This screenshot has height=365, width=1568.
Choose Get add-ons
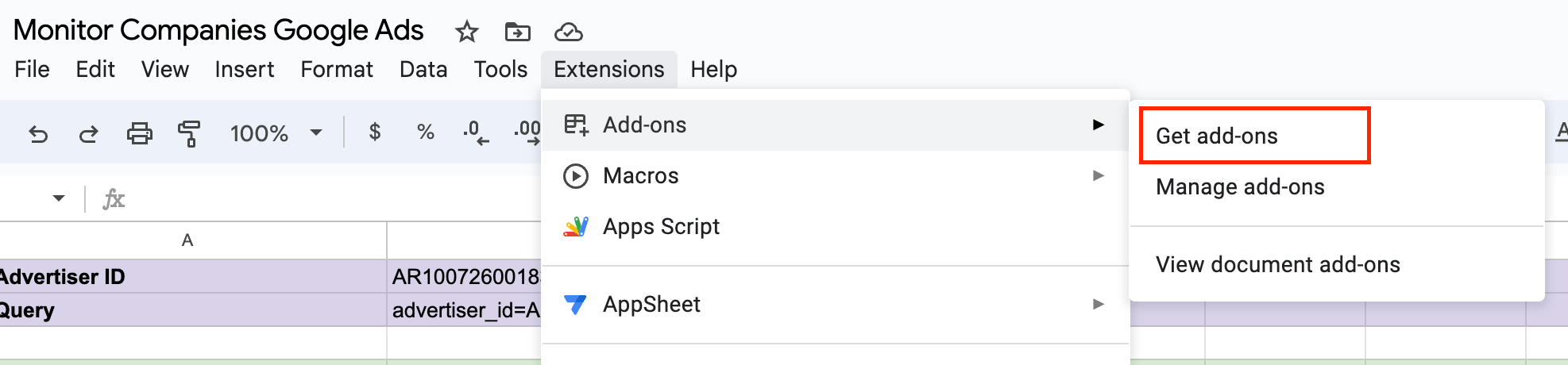click(x=1216, y=136)
